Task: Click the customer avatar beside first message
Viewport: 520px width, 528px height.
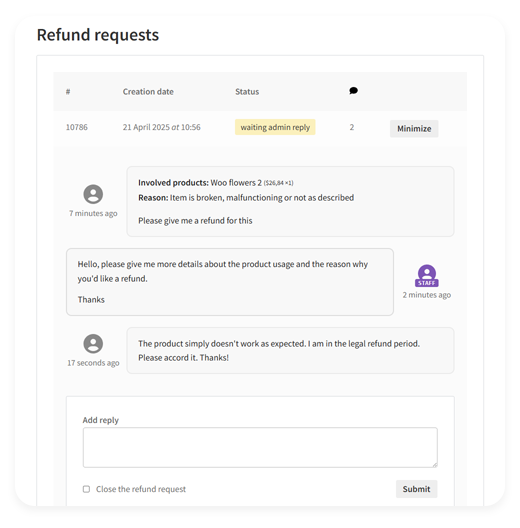Action: point(93,194)
